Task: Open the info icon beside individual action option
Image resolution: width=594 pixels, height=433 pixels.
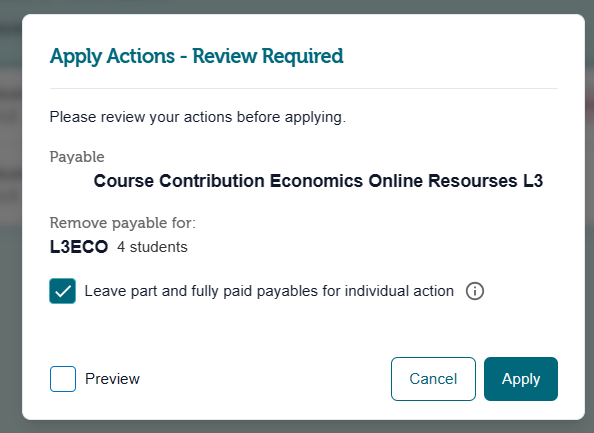Action: point(474,291)
